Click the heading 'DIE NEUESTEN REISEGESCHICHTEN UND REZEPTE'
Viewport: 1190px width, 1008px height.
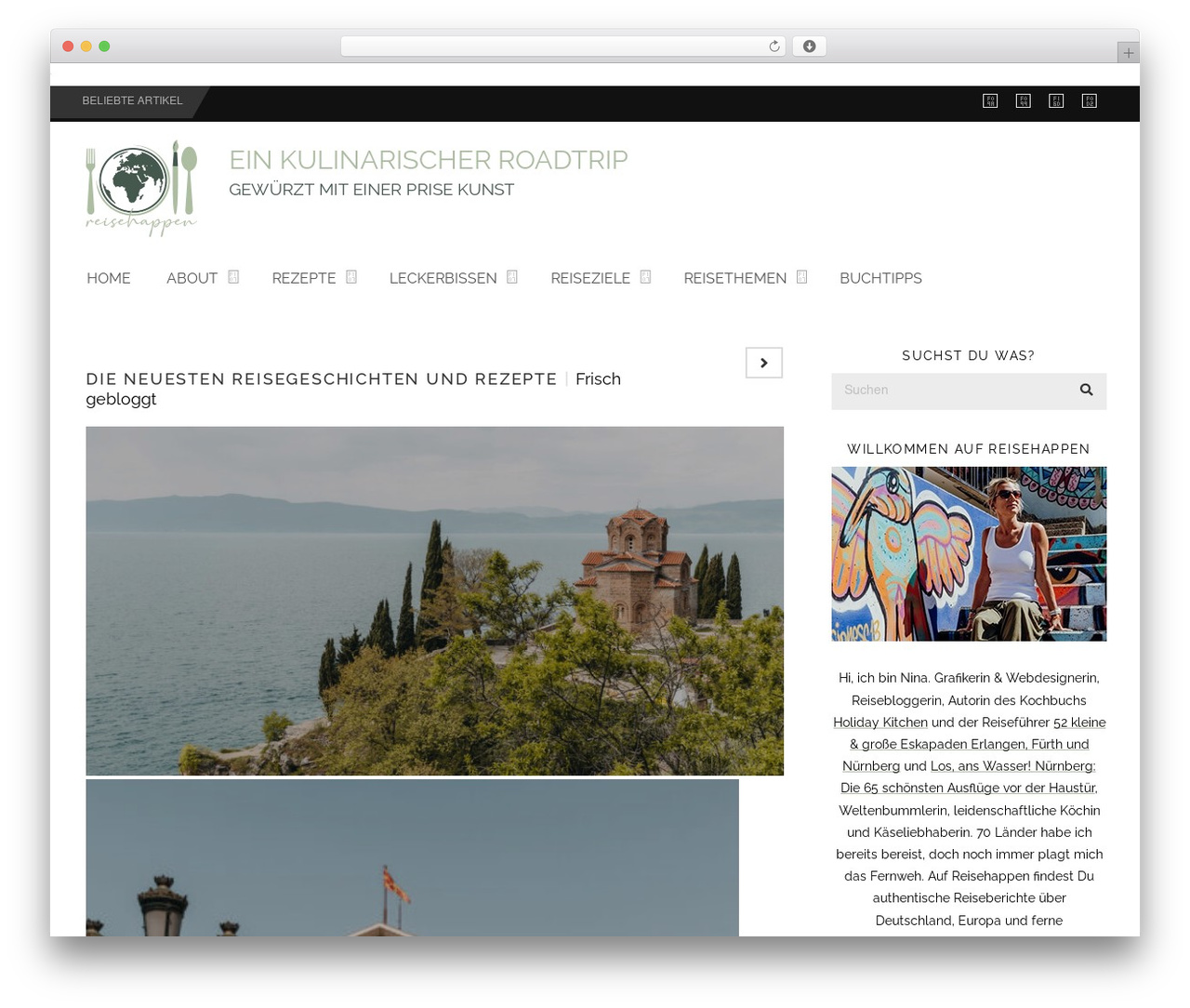click(x=322, y=379)
